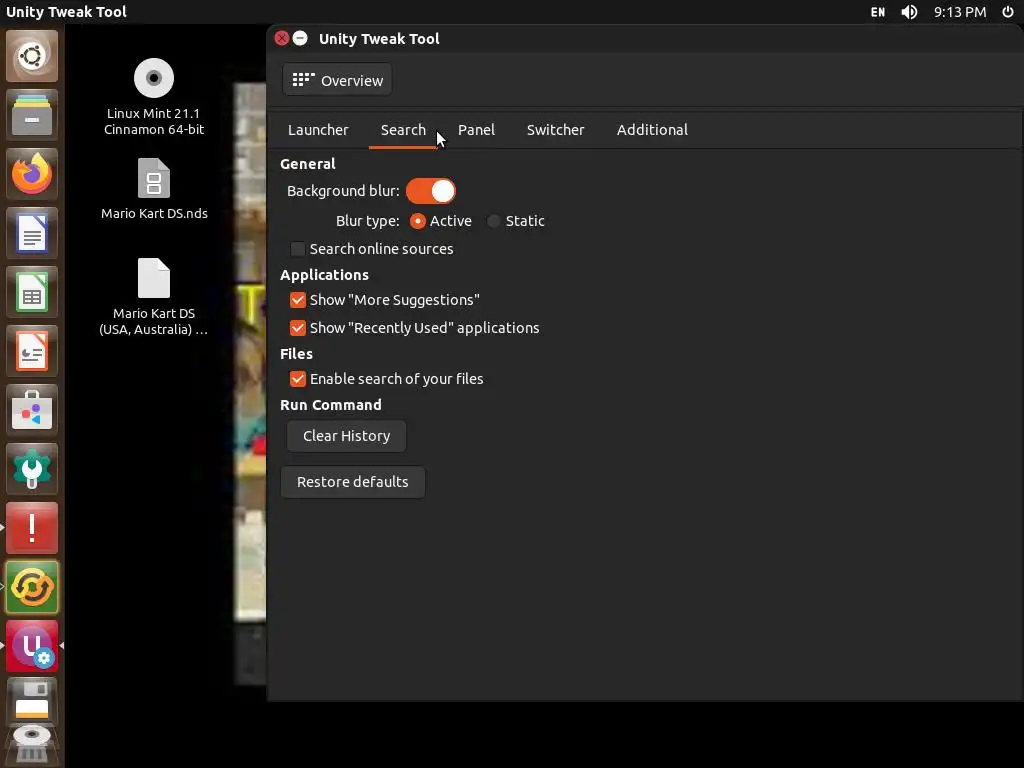Open the power session menu icon

click(x=1008, y=12)
